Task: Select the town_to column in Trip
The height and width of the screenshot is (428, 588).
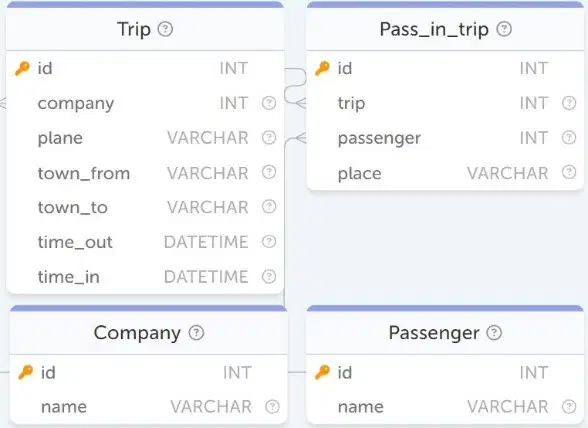Action: coord(145,207)
